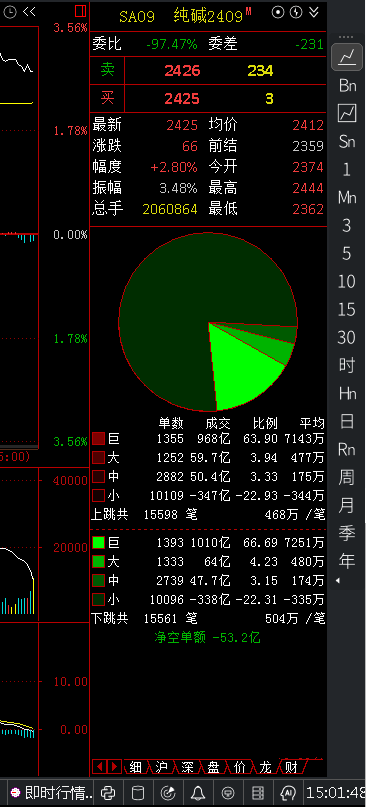
Task: Click the sidebar drag handle dots
Action: 346,37
